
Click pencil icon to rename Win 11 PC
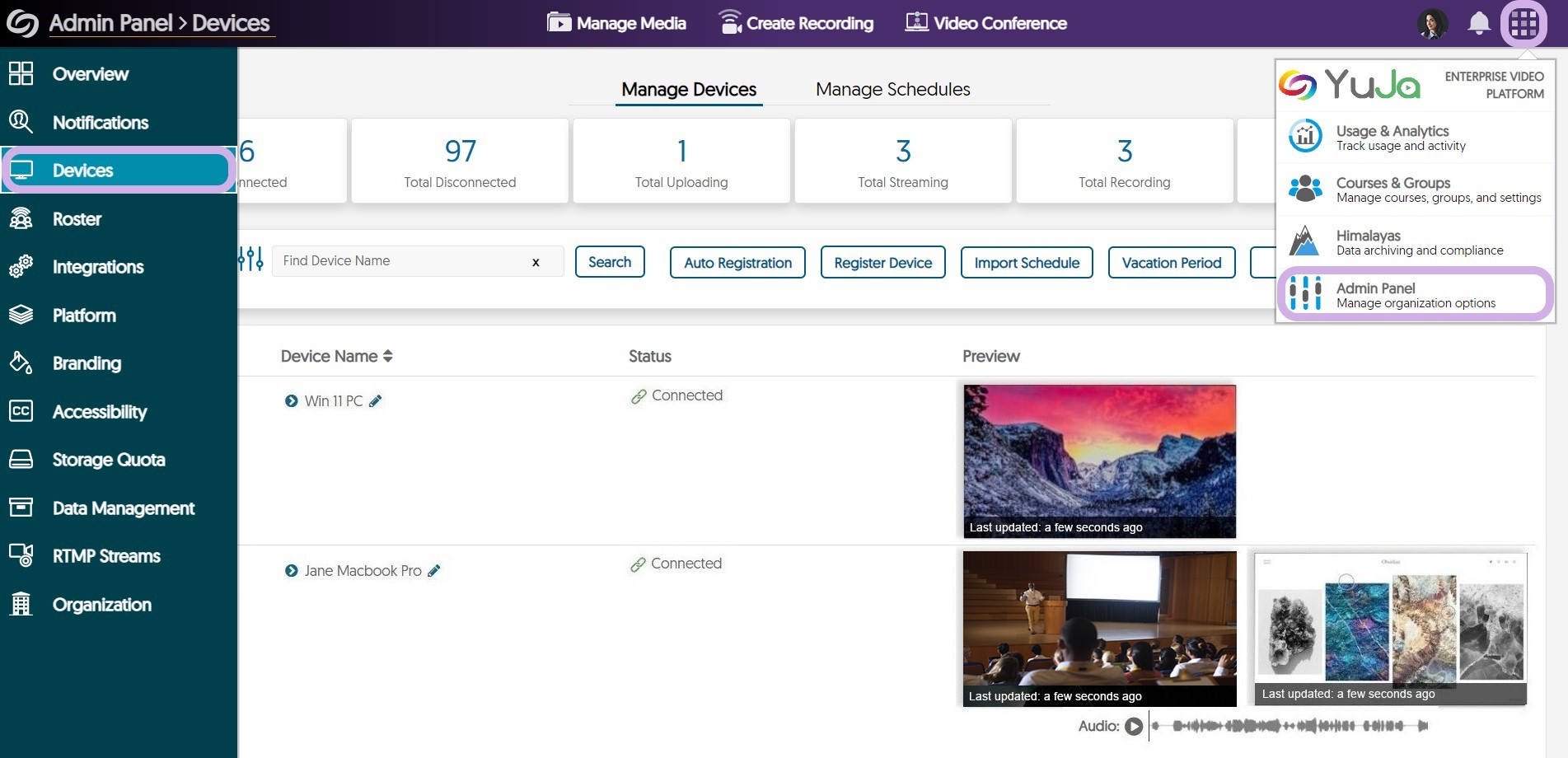pyautogui.click(x=376, y=401)
